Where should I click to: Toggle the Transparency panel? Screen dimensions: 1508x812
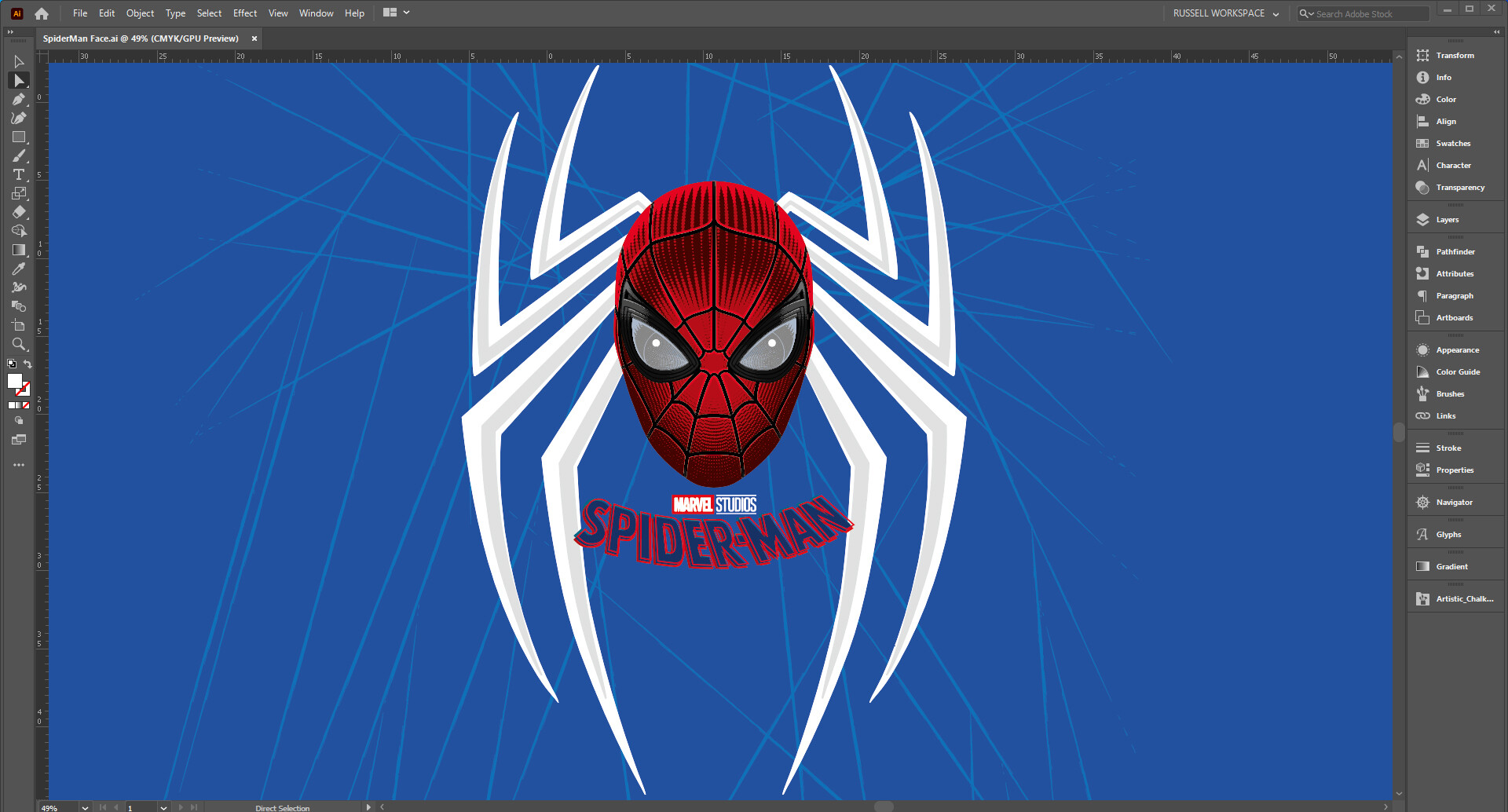tap(1458, 187)
